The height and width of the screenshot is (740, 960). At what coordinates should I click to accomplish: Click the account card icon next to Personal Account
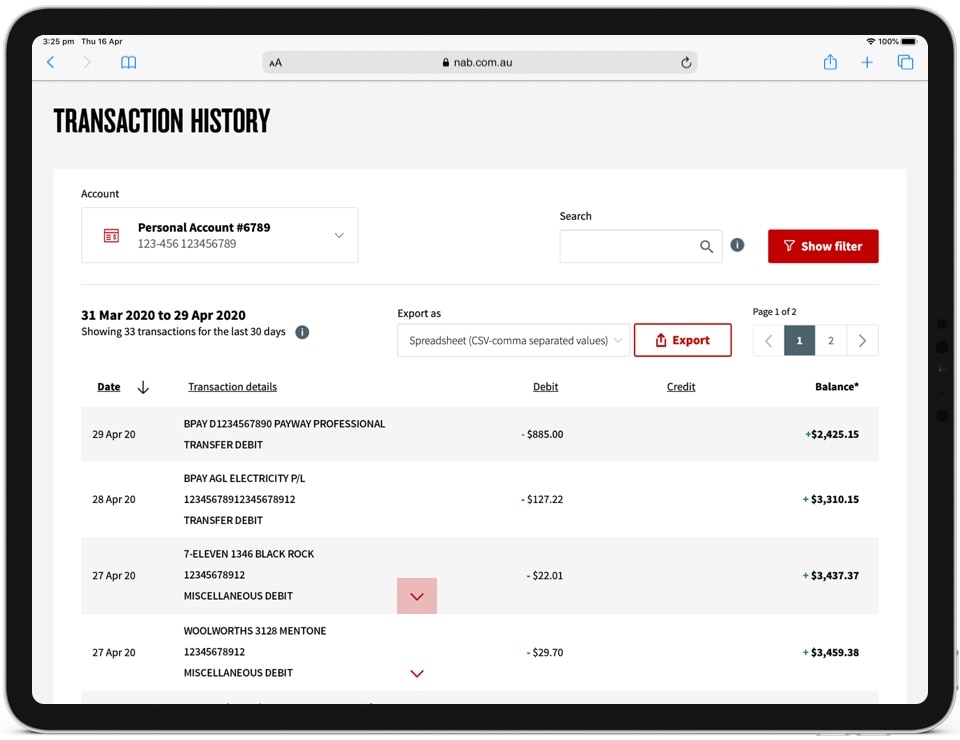coord(111,234)
